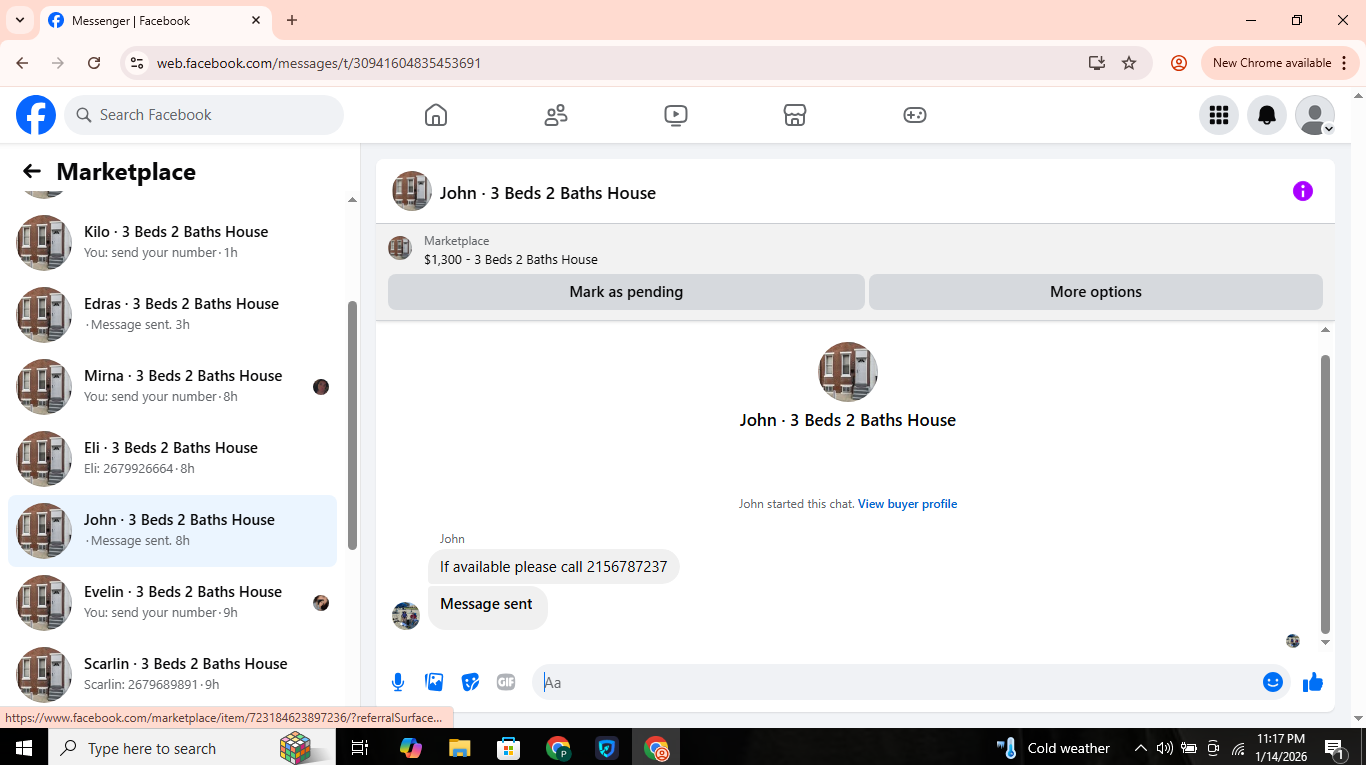This screenshot has width=1366, height=765.
Task: Open Windows notification center
Action: (x=1334, y=748)
